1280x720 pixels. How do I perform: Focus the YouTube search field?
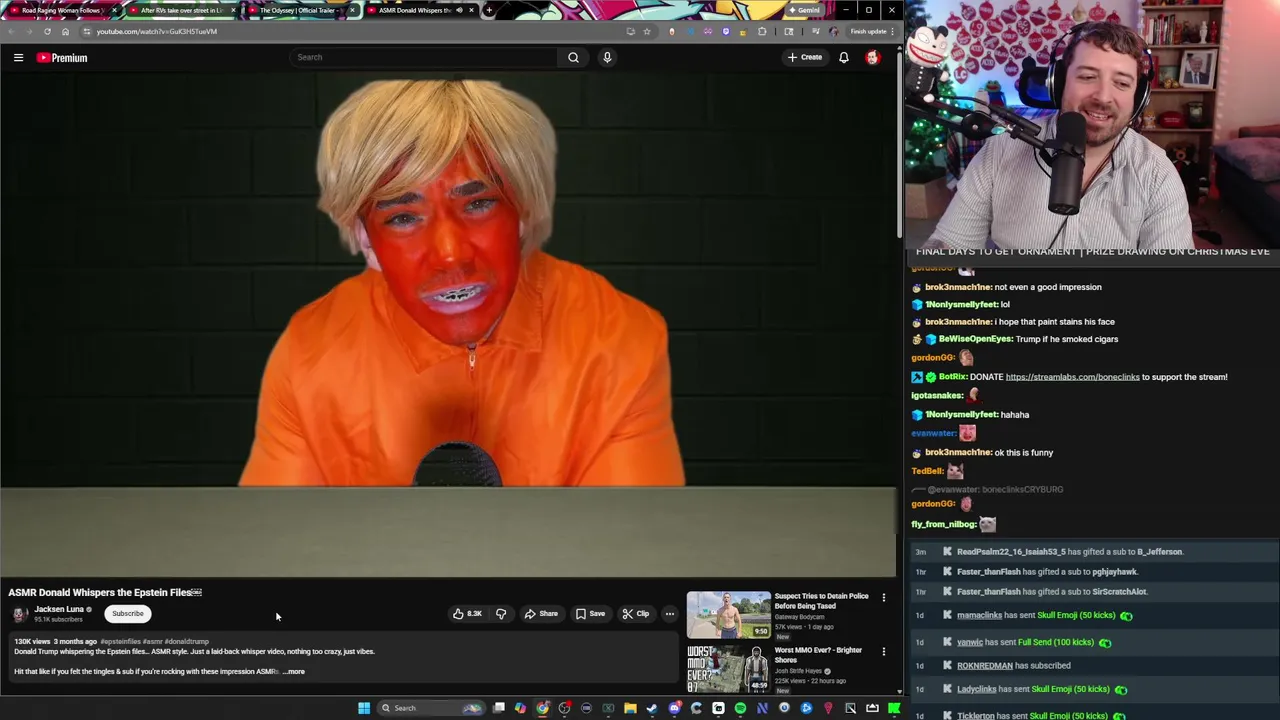424,57
